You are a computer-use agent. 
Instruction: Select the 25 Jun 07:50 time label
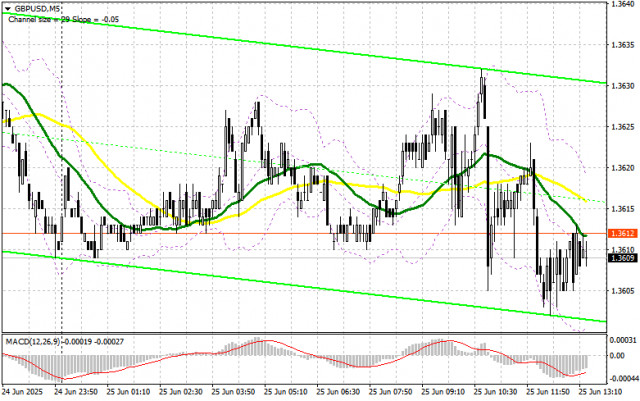click(x=391, y=392)
